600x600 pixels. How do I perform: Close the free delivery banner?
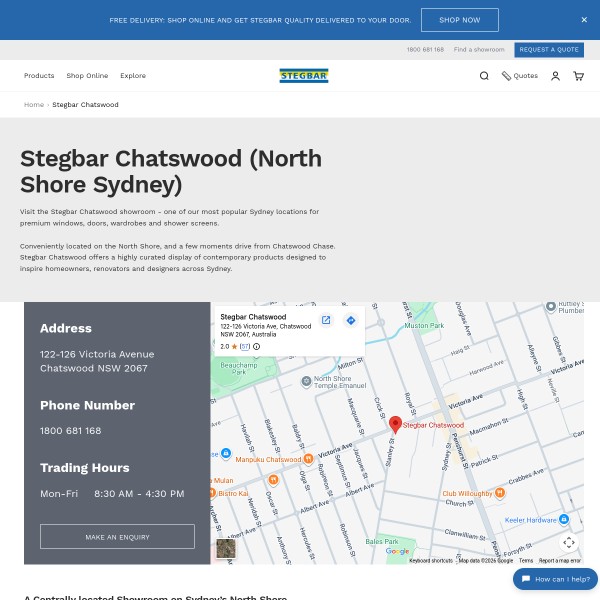[584, 20]
